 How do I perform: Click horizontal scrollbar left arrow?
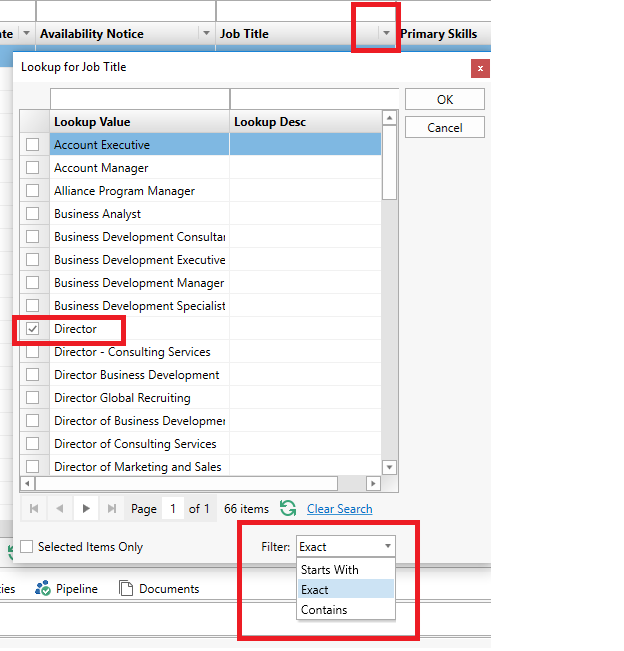[x=27, y=483]
